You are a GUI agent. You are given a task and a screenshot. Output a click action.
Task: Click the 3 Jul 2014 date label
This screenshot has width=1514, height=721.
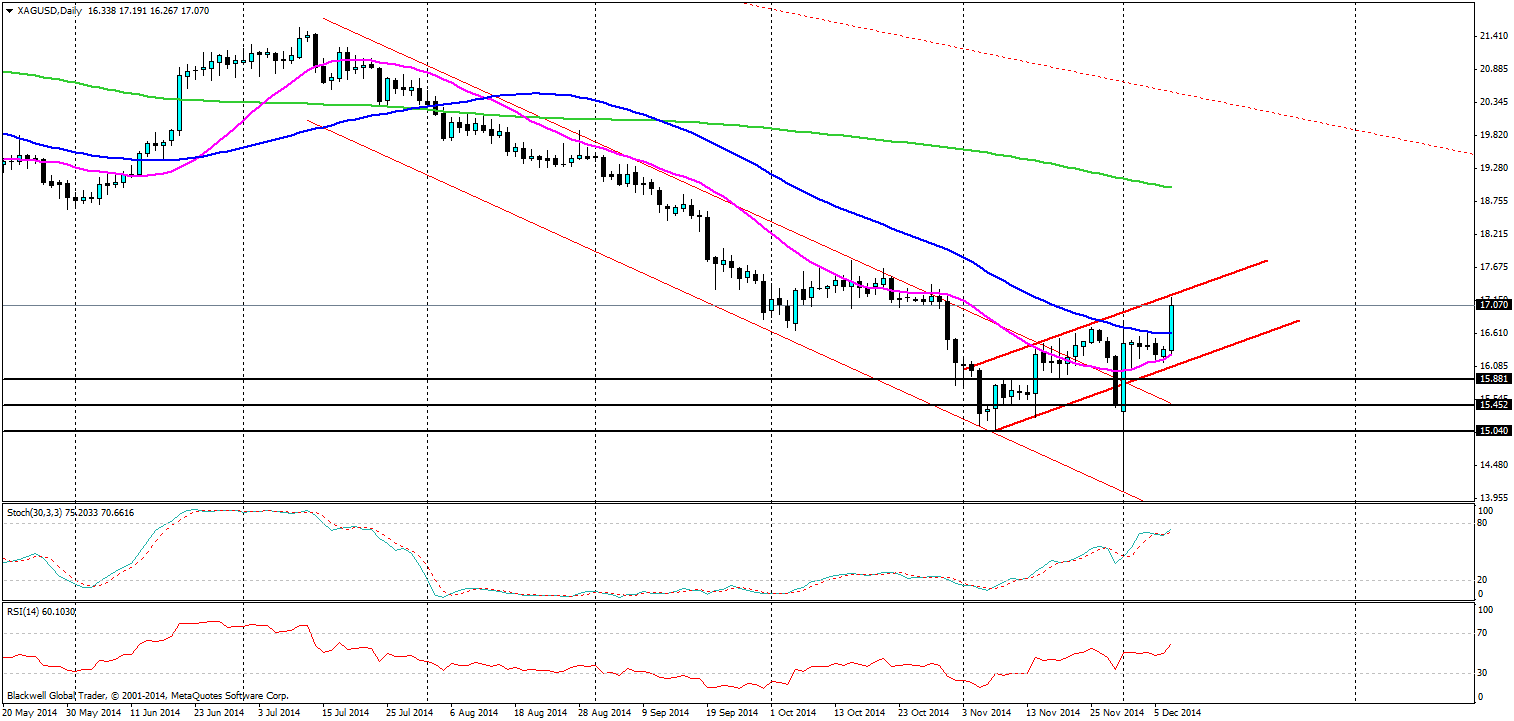[280, 713]
